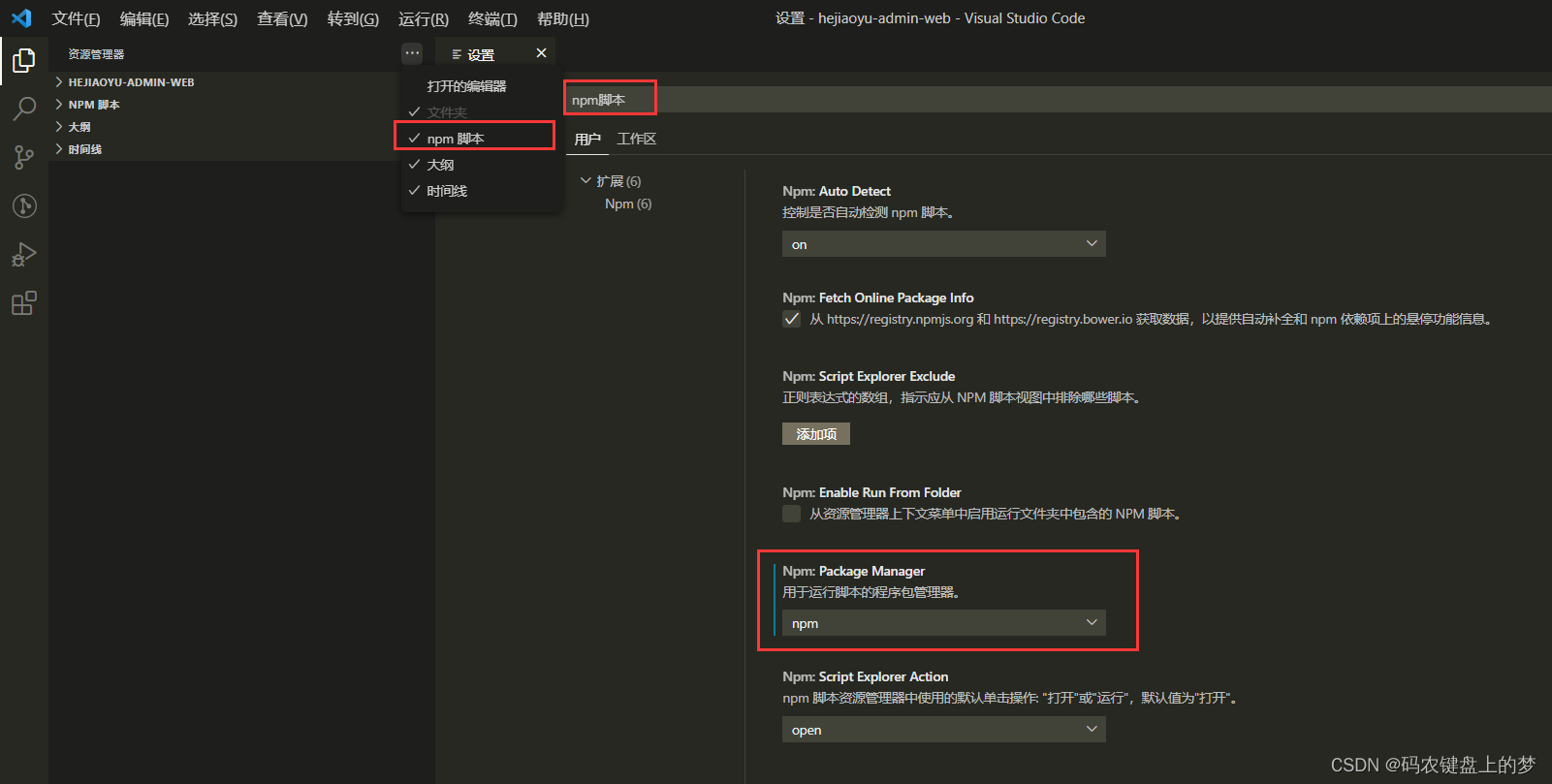The width and height of the screenshot is (1552, 784).
Task: Open the Search view in activity bar
Action: pyautogui.click(x=24, y=109)
